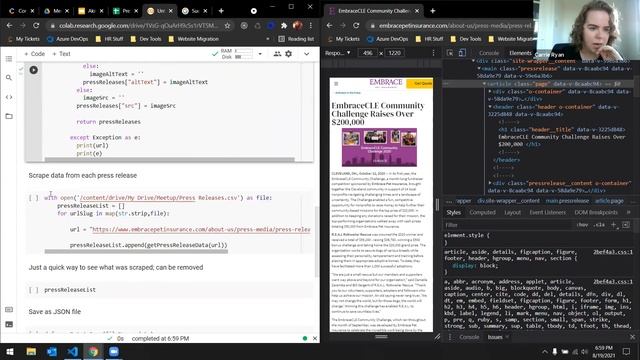Show more Styles pane tabs chevron
The image size is (640, 360).
pyautogui.click(x=629, y=212)
